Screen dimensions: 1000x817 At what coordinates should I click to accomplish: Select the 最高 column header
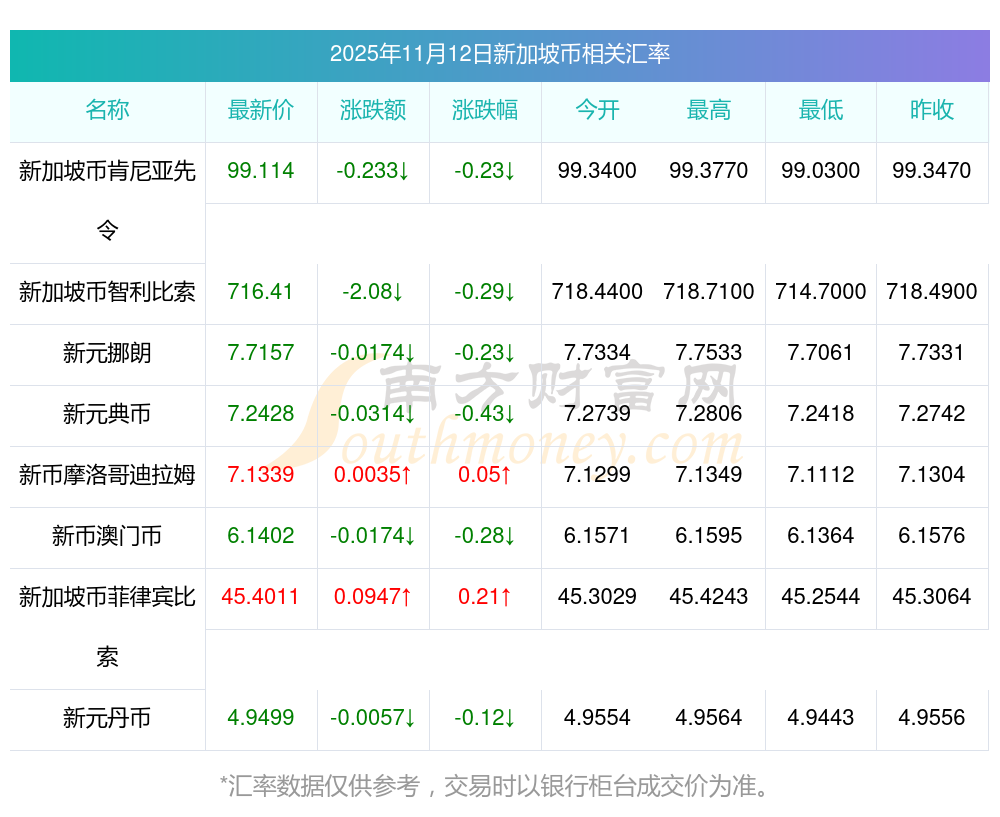coord(709,110)
